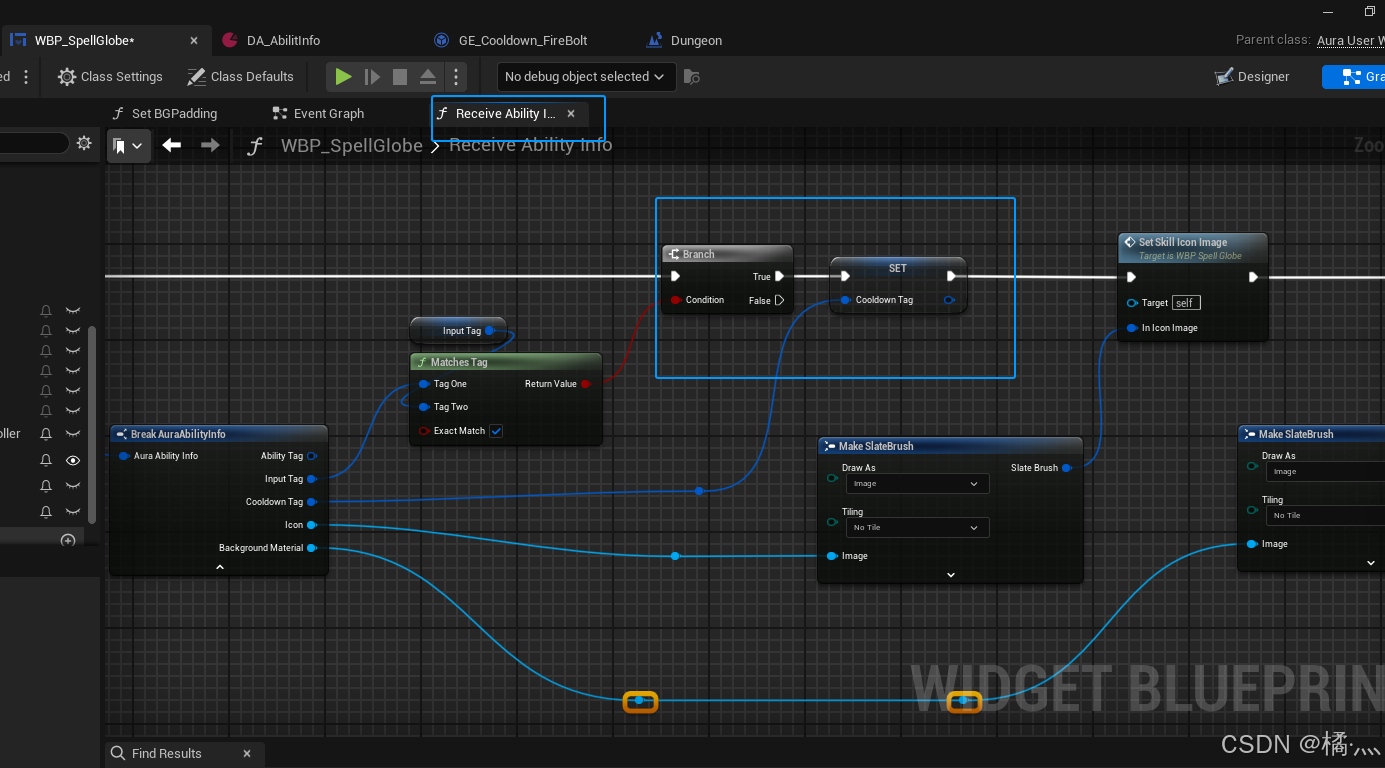The width and height of the screenshot is (1385, 768).
Task: Click the Stop simulation square button
Action: [x=400, y=77]
